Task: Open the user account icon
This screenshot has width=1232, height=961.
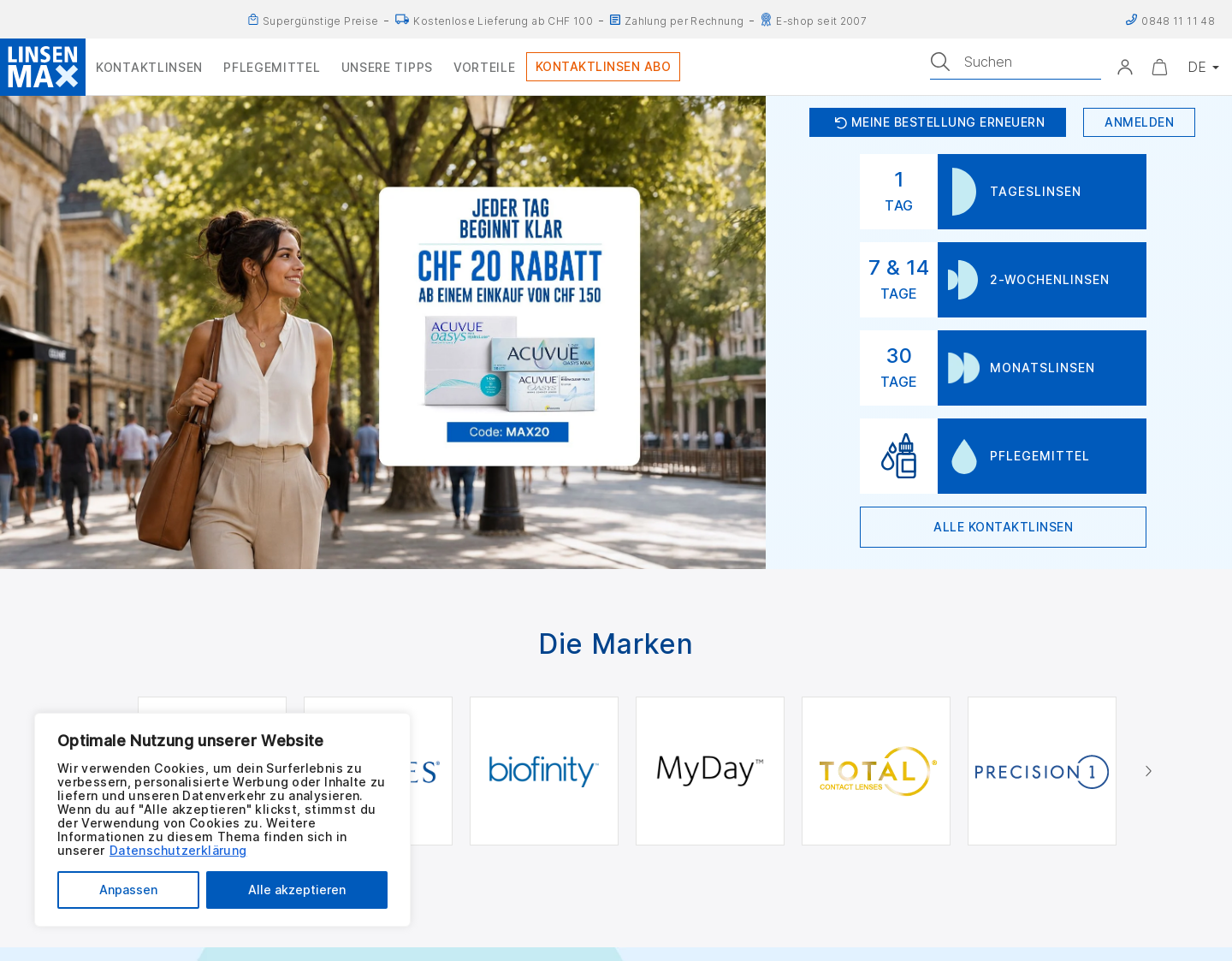Action: coord(1125,67)
